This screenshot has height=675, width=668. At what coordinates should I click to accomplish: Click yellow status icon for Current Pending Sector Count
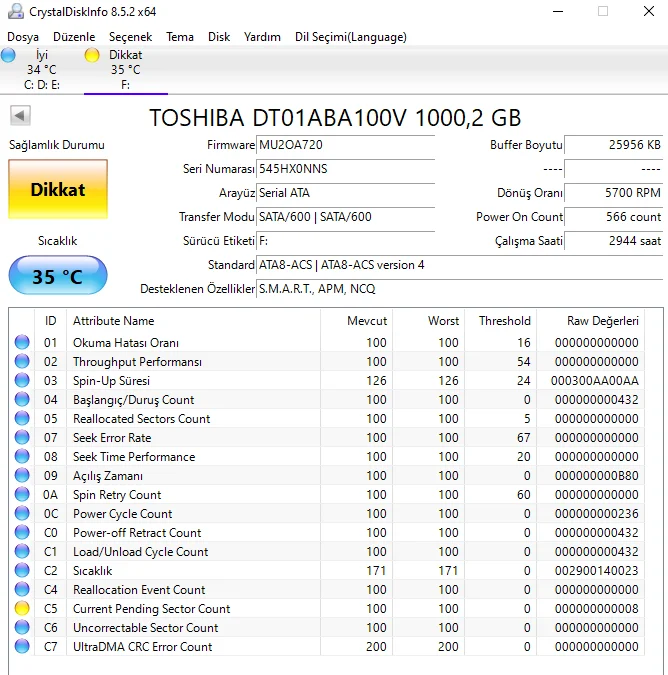(x=22, y=609)
